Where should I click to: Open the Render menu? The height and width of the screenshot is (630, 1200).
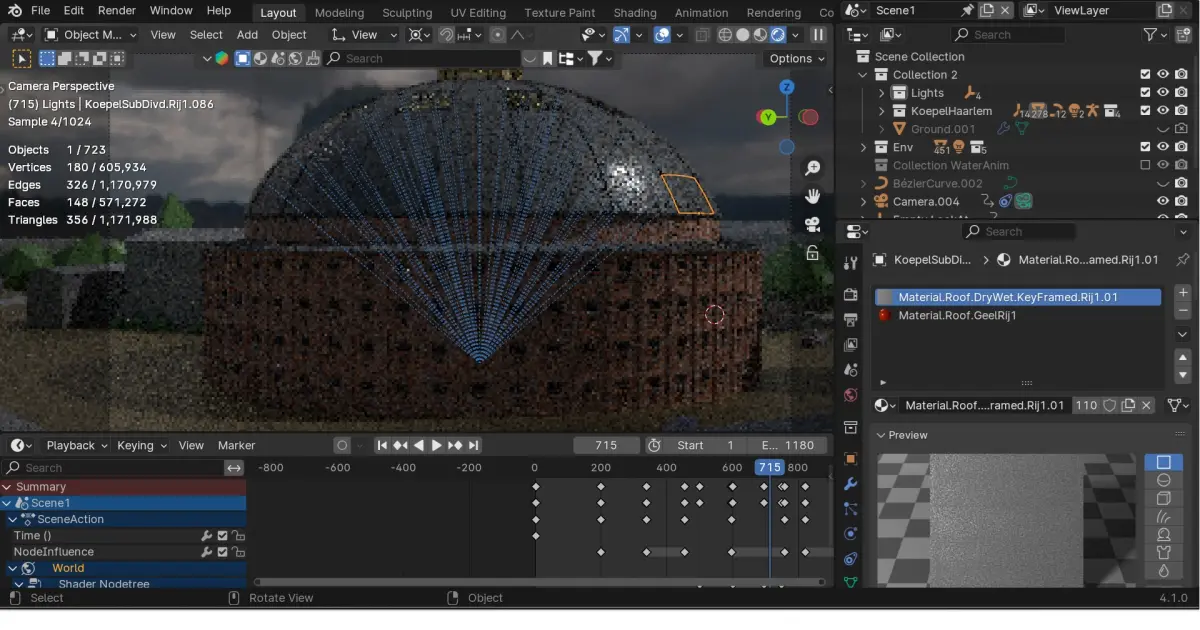click(117, 11)
